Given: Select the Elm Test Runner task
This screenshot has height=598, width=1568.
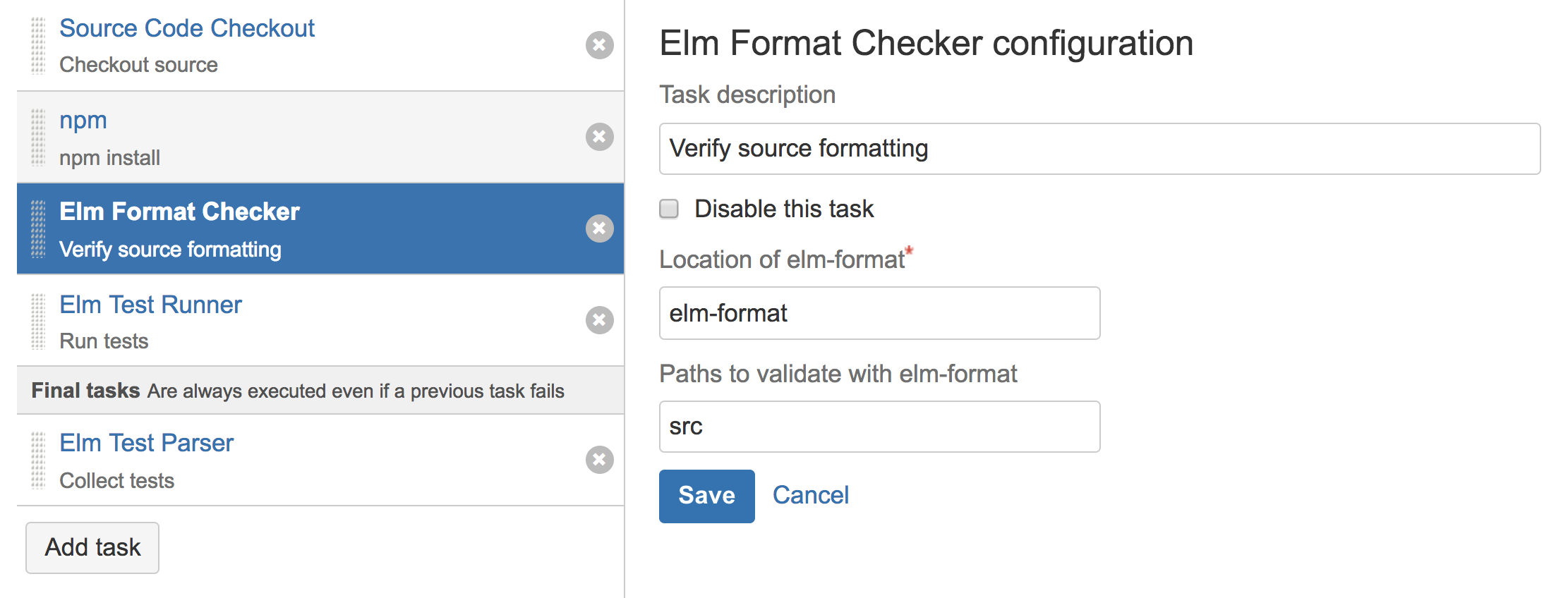Looking at the screenshot, I should (x=150, y=305).
